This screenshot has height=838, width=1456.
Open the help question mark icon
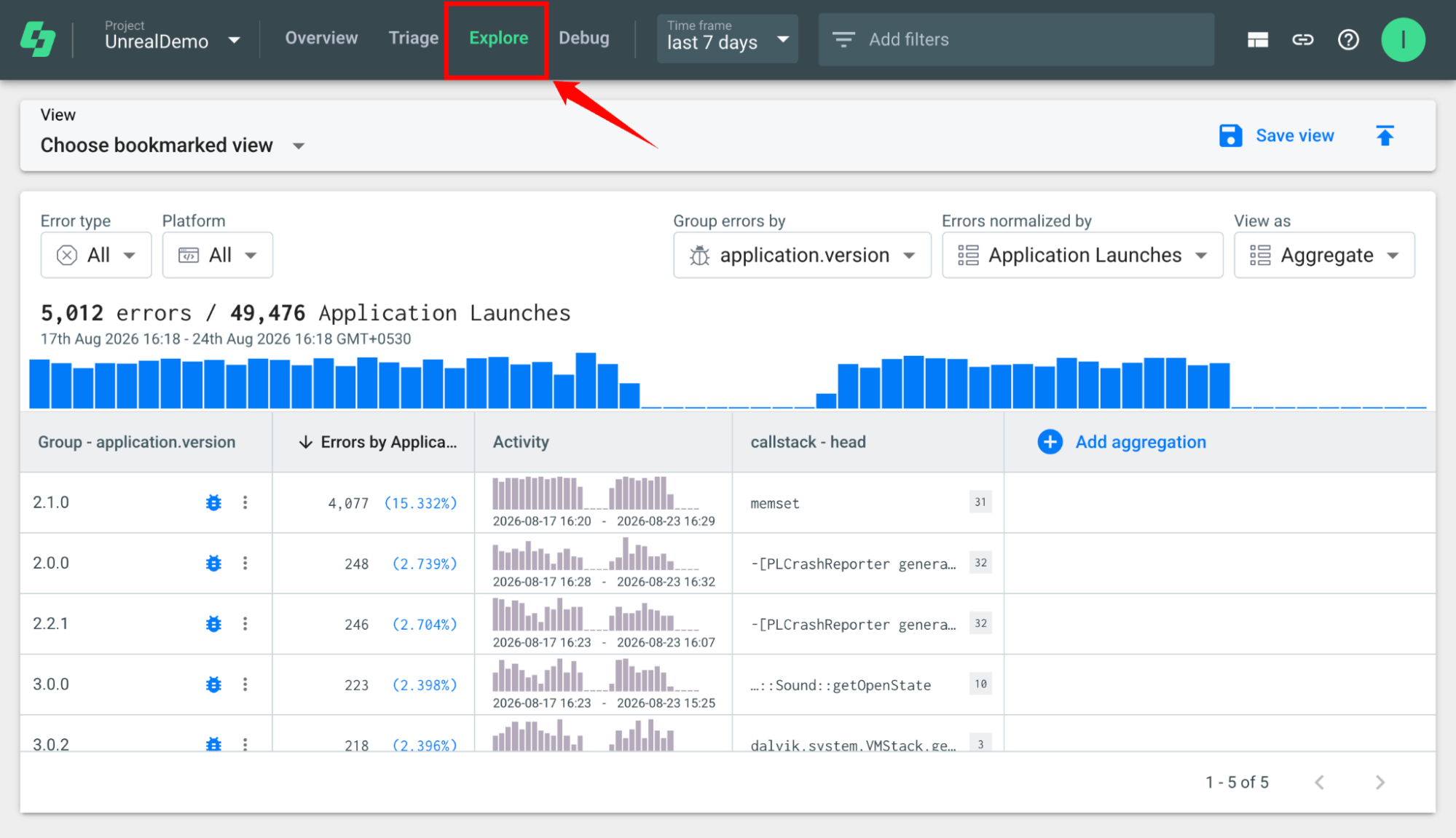(1348, 39)
